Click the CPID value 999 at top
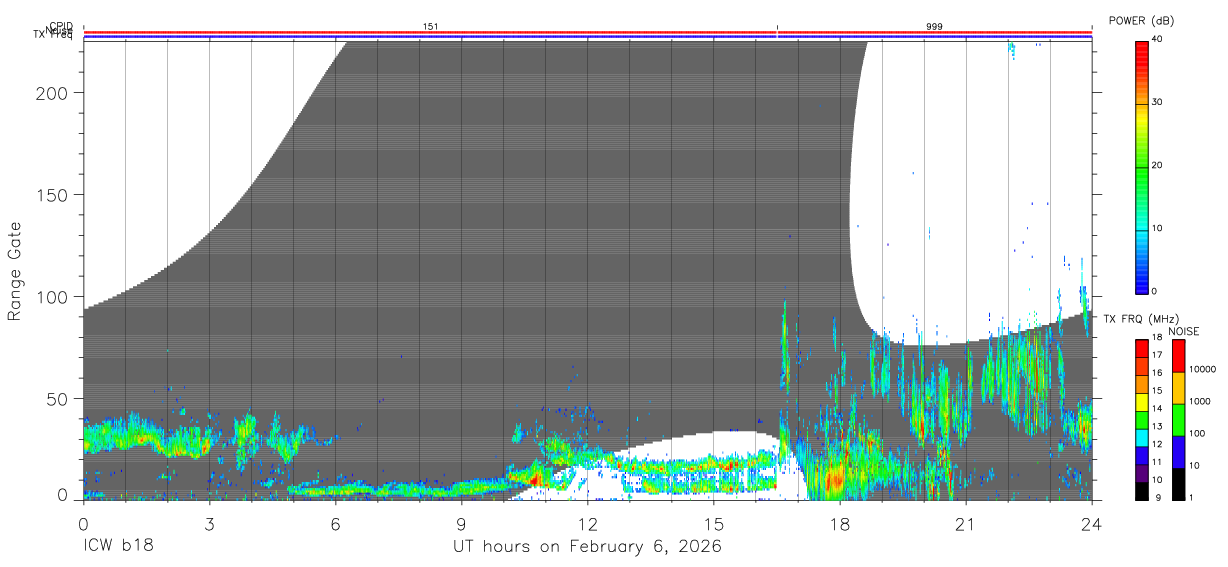Viewport: 1228px width, 567px height. 934,26
